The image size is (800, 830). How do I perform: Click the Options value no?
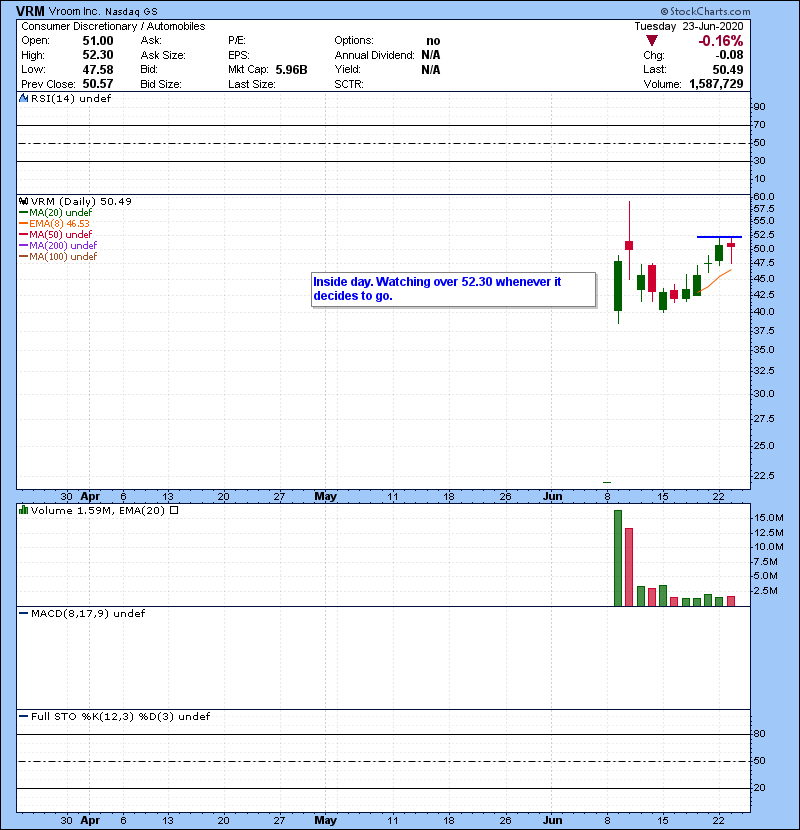(x=433, y=41)
